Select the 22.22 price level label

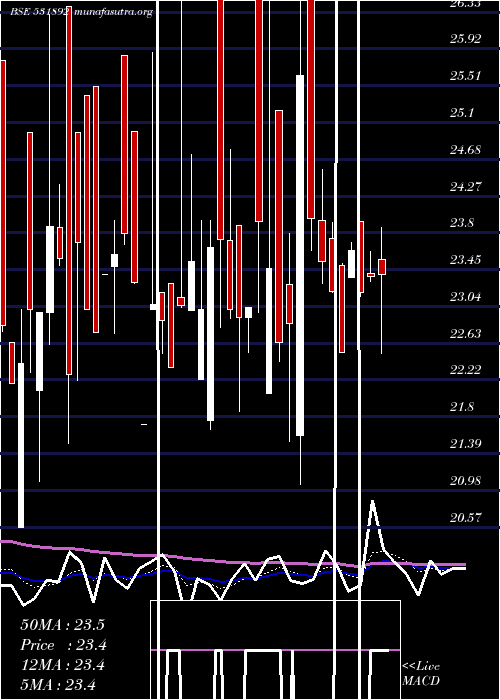coord(466,371)
